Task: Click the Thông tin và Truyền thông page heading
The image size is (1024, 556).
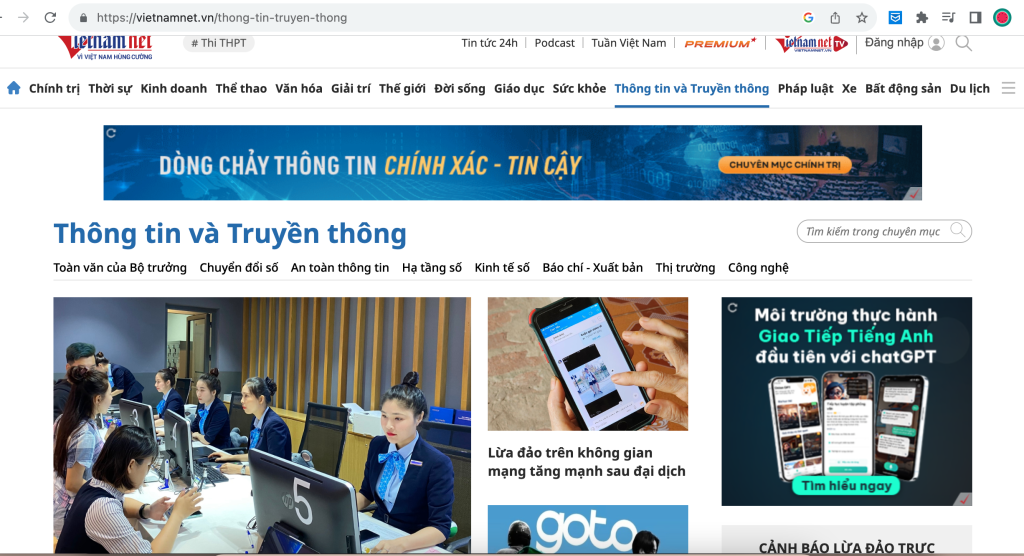Action: (230, 233)
